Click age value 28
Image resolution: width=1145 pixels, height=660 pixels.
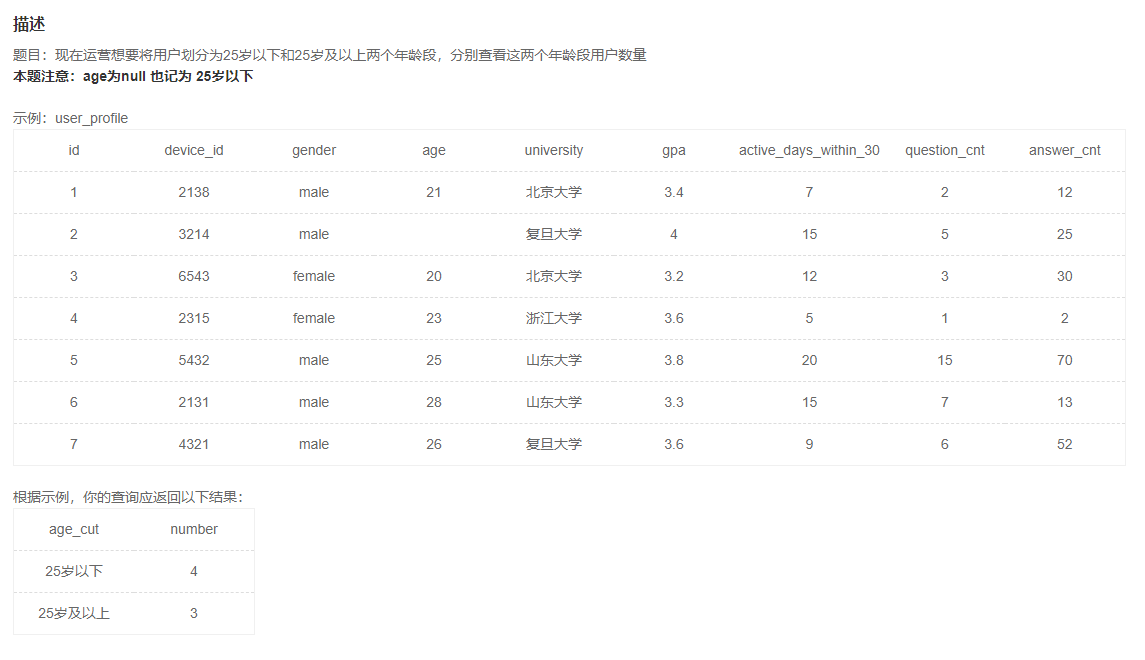[434, 402]
